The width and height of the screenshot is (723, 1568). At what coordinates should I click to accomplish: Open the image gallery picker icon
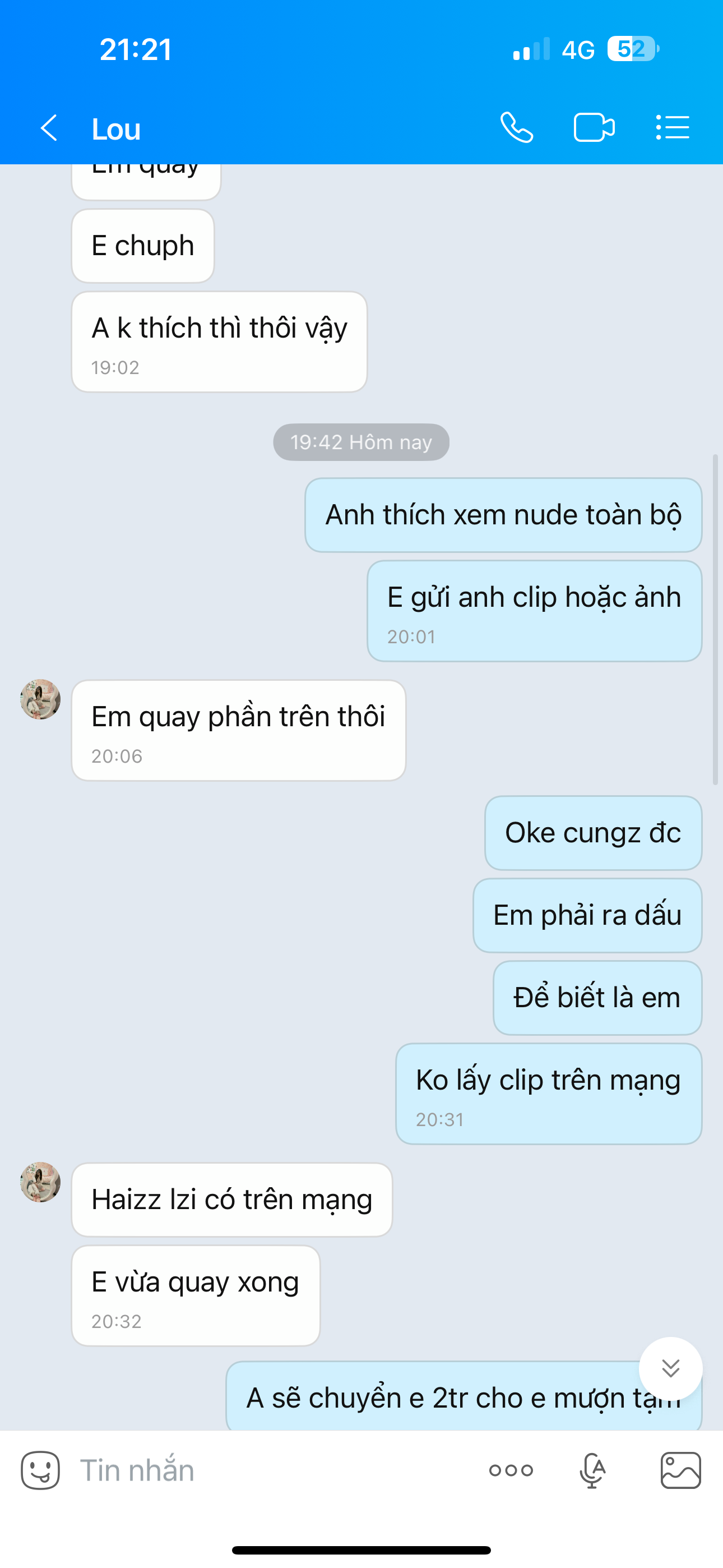680,1470
